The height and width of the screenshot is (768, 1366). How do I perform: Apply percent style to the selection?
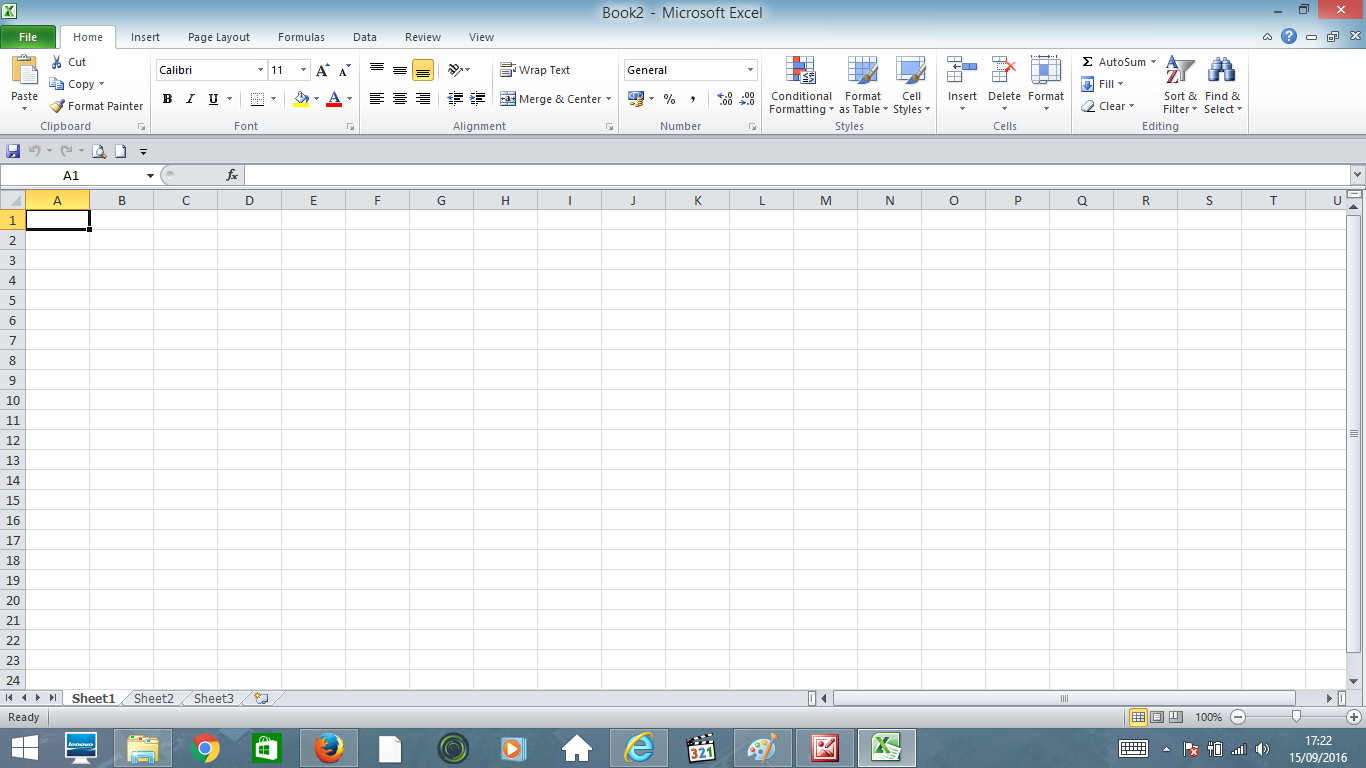[x=667, y=99]
